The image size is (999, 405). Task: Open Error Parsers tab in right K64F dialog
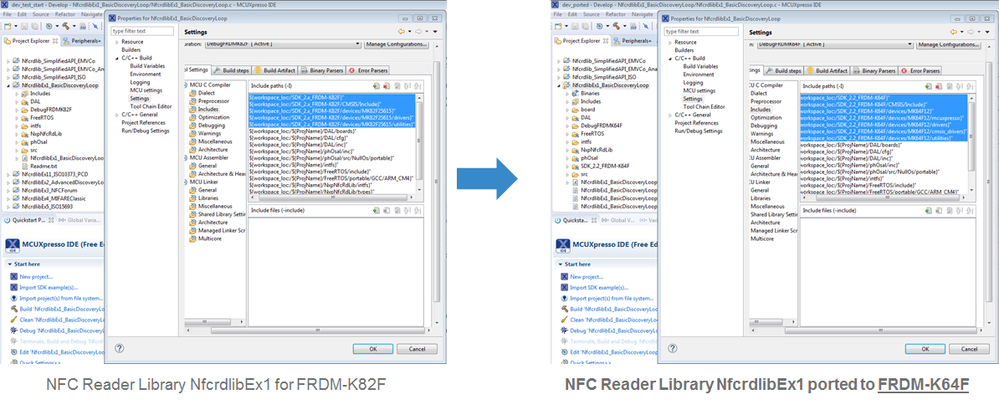click(x=921, y=71)
